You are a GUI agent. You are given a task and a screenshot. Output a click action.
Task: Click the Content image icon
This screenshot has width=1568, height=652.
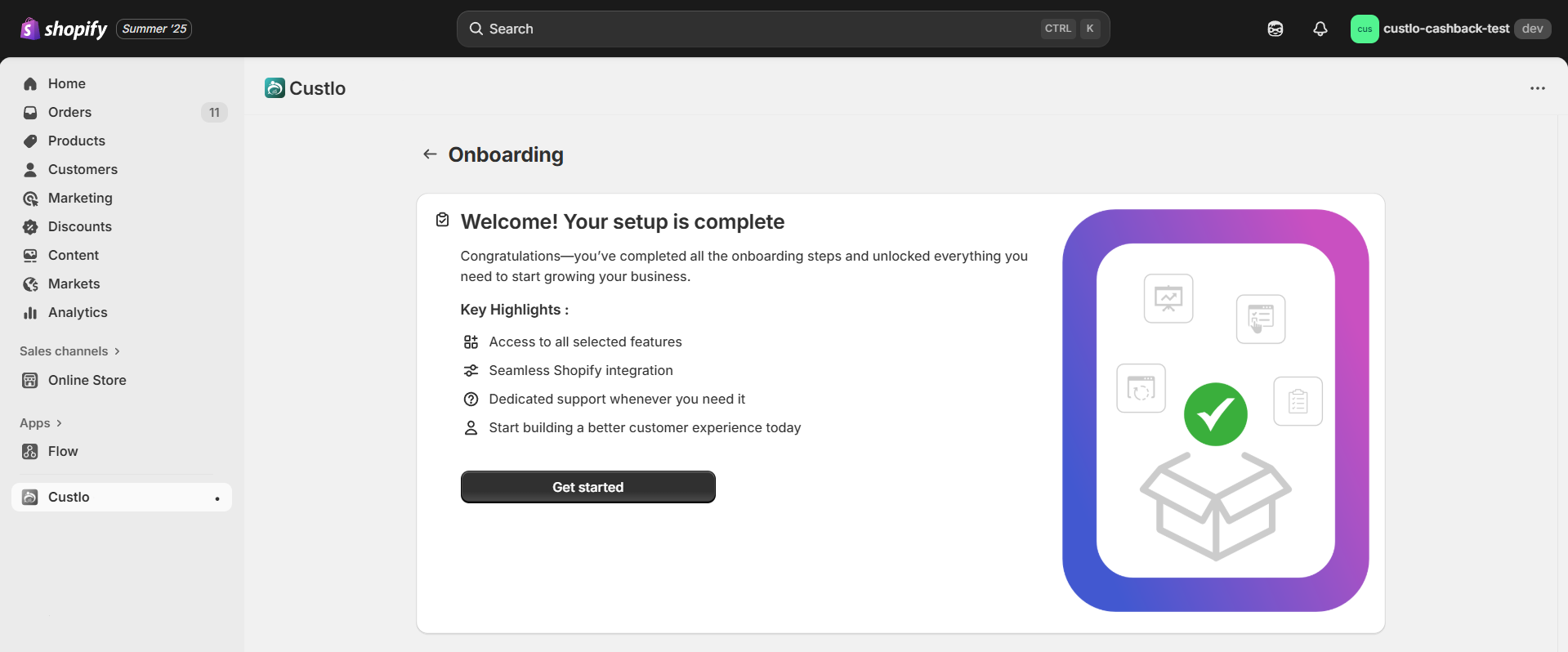[x=30, y=255]
